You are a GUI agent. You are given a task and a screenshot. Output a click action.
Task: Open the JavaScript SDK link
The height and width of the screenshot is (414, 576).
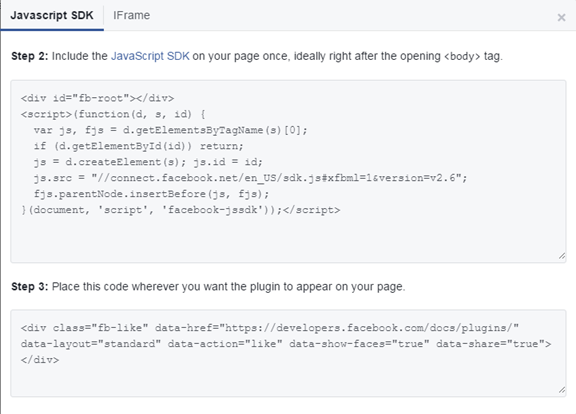[x=150, y=56]
